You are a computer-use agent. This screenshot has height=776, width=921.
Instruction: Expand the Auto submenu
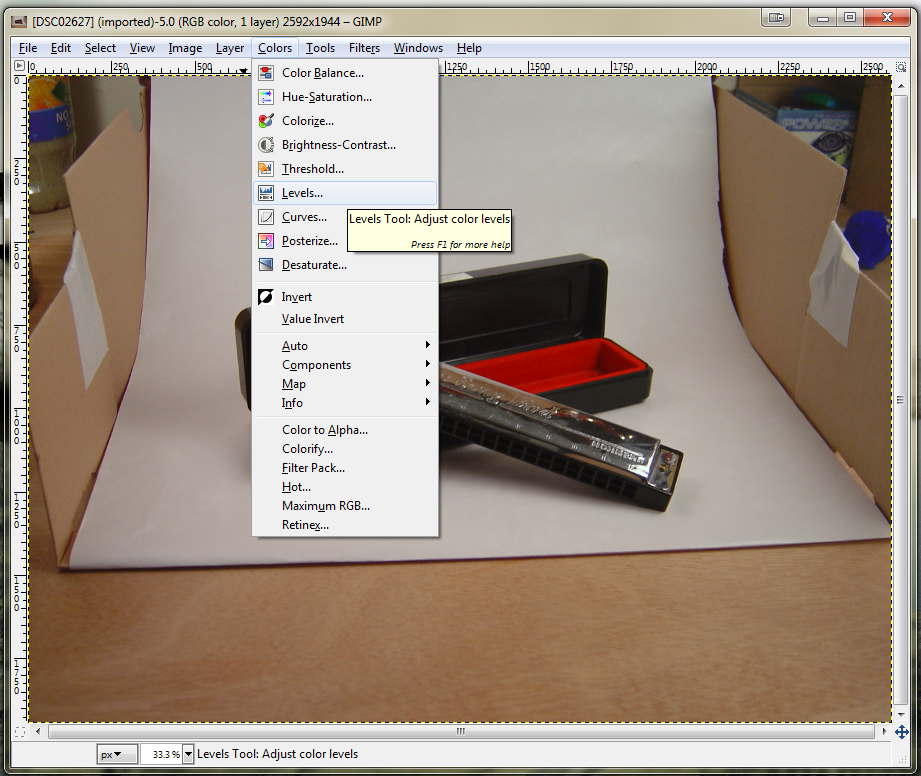pos(296,345)
